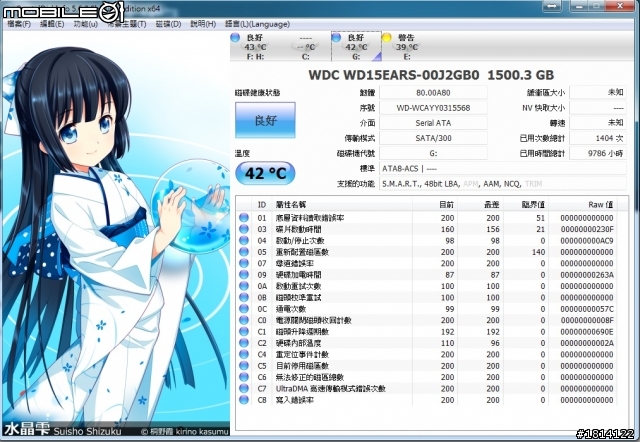Click the kirino kasumu copyright text

[x=185, y=431]
